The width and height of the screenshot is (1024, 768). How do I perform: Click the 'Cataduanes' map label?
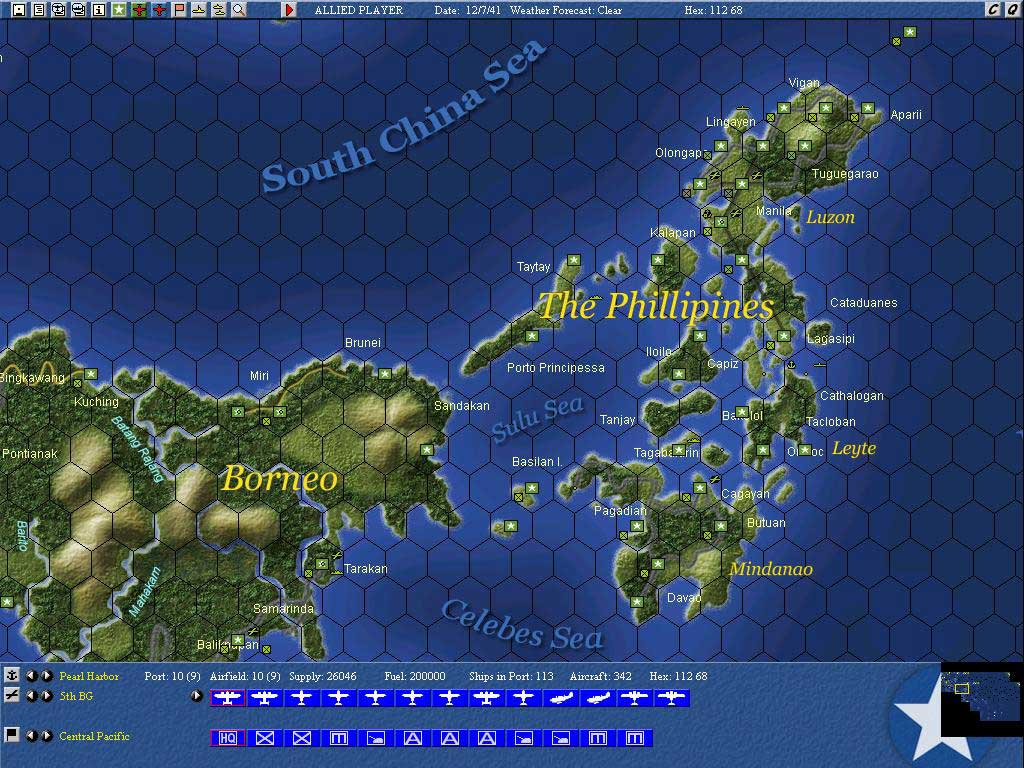click(863, 302)
